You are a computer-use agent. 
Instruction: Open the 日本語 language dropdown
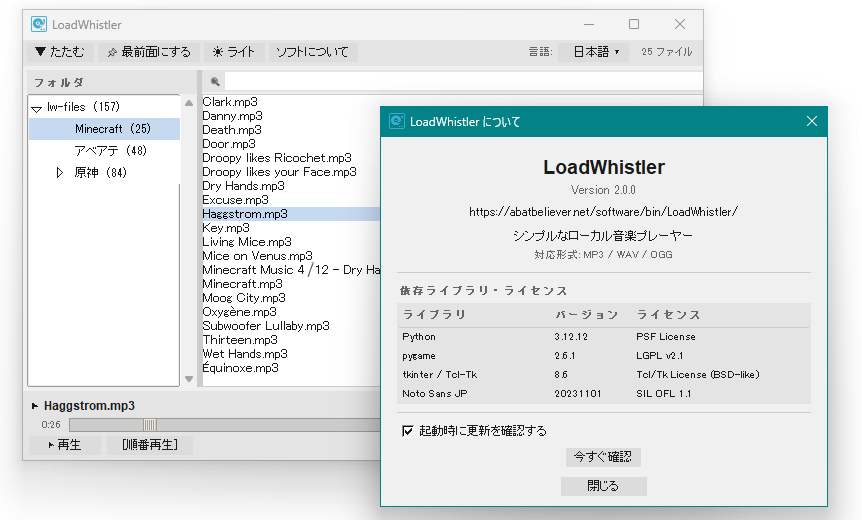594,52
